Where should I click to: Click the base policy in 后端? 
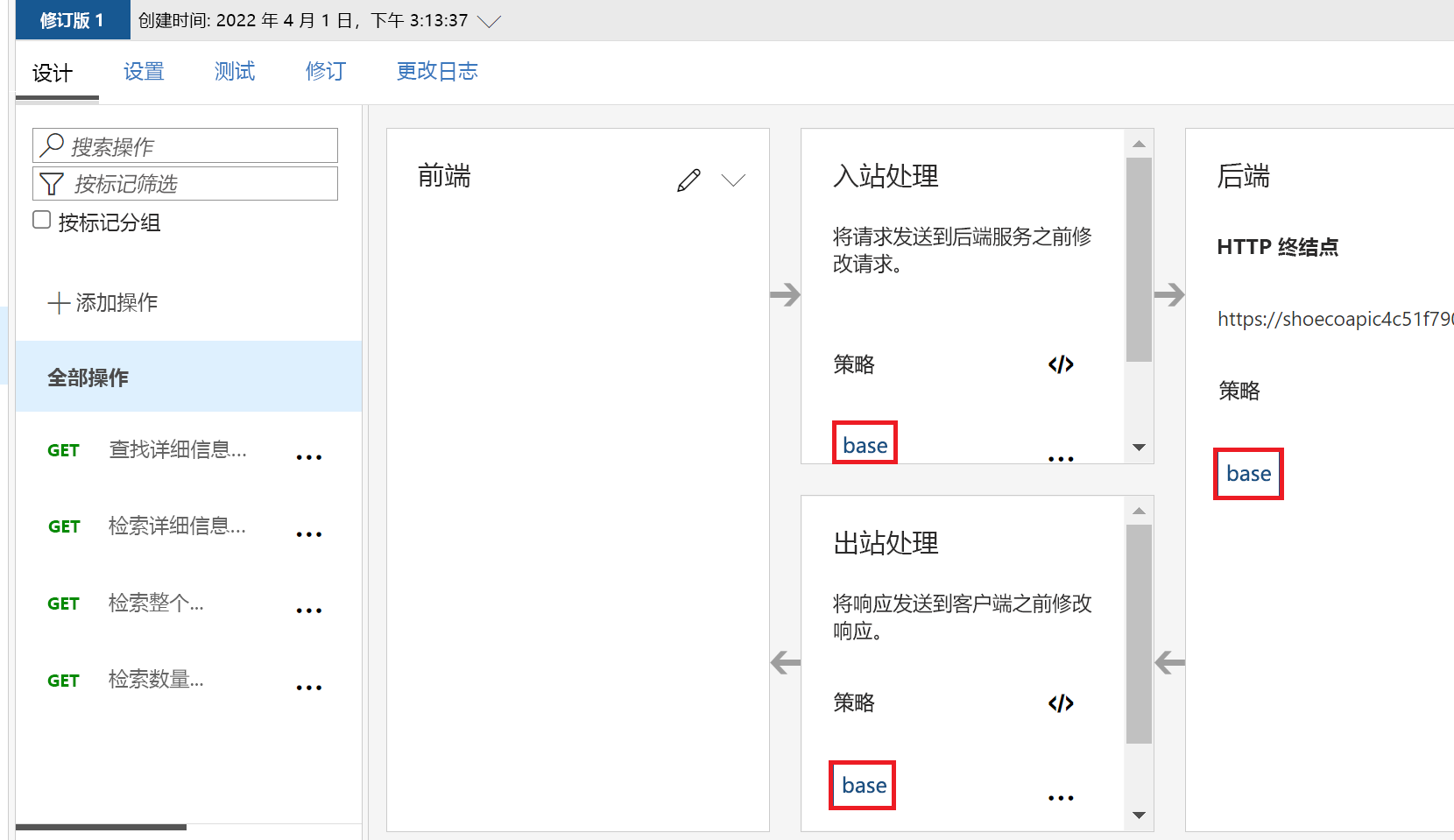point(1248,474)
